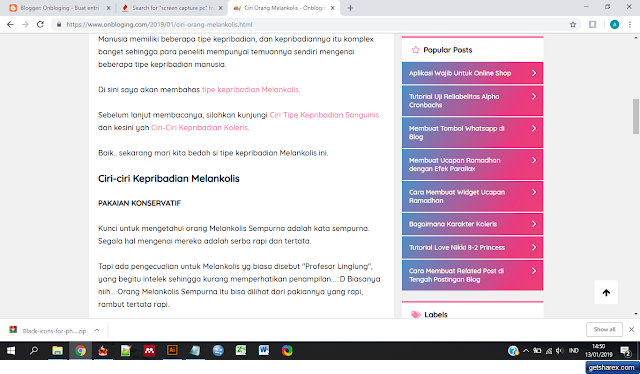Open the Membuat Tombol Whatsapp di Blog post
640x374 pixels.
[457, 133]
